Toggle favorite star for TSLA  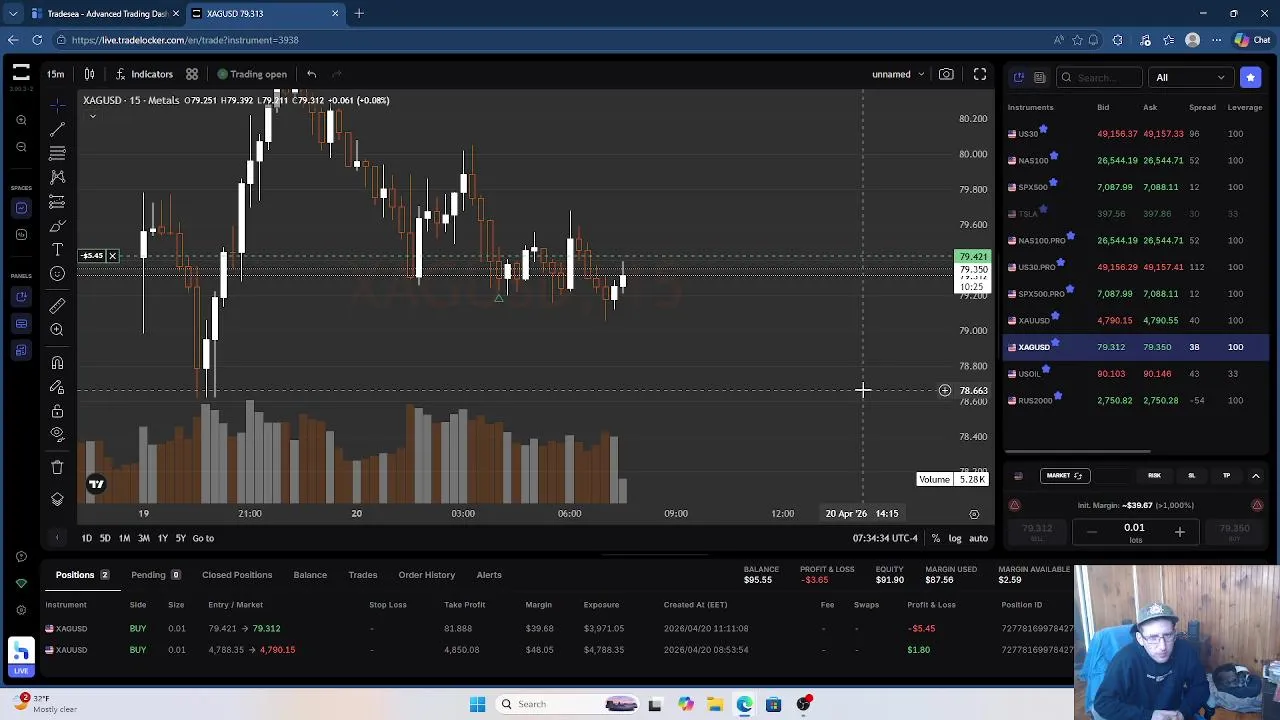(x=1043, y=208)
